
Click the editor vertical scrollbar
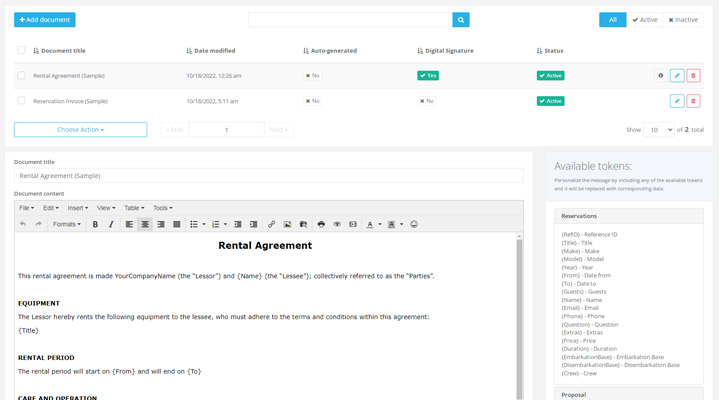tap(519, 317)
